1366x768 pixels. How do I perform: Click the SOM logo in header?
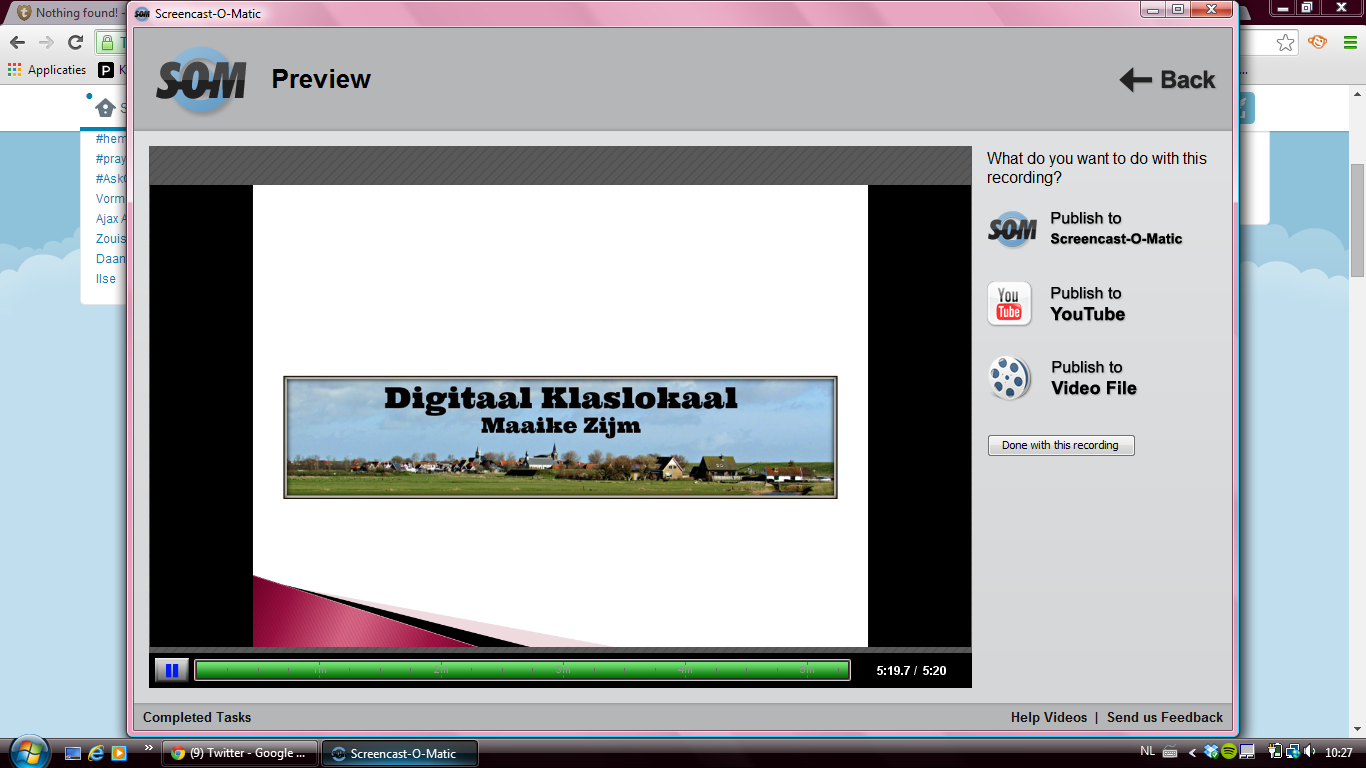tap(201, 81)
